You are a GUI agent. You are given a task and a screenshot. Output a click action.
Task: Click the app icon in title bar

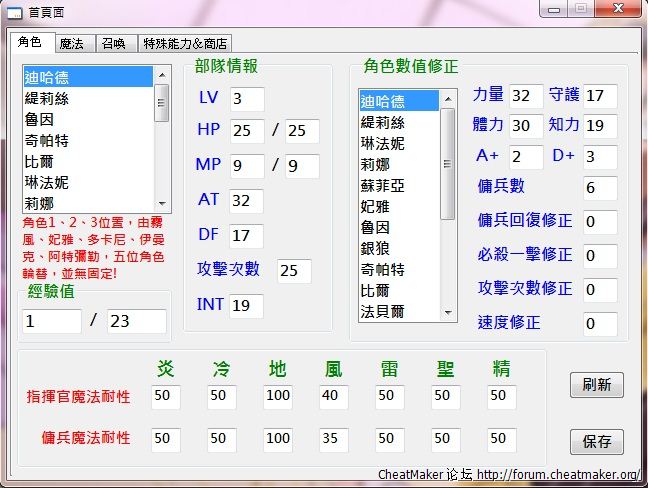click(x=14, y=11)
